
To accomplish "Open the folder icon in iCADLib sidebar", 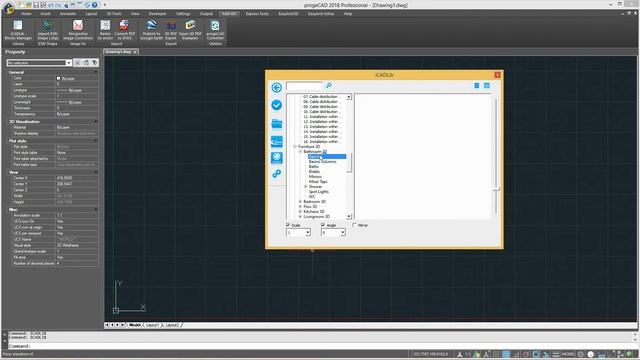I will [x=277, y=123].
